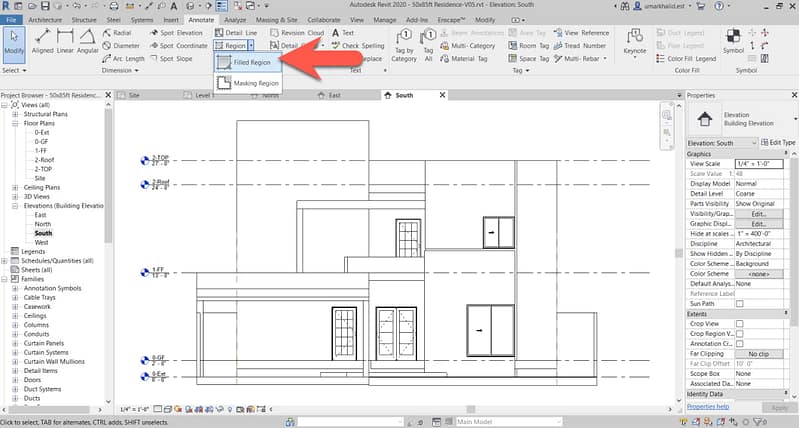Open the Elevation: South selector dropdown

coord(729,143)
